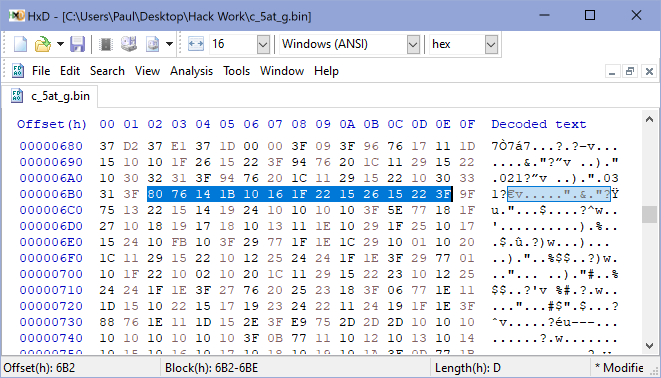The height and width of the screenshot is (378, 661).
Task: Open the hex offset base dropdown
Action: click(x=491, y=44)
